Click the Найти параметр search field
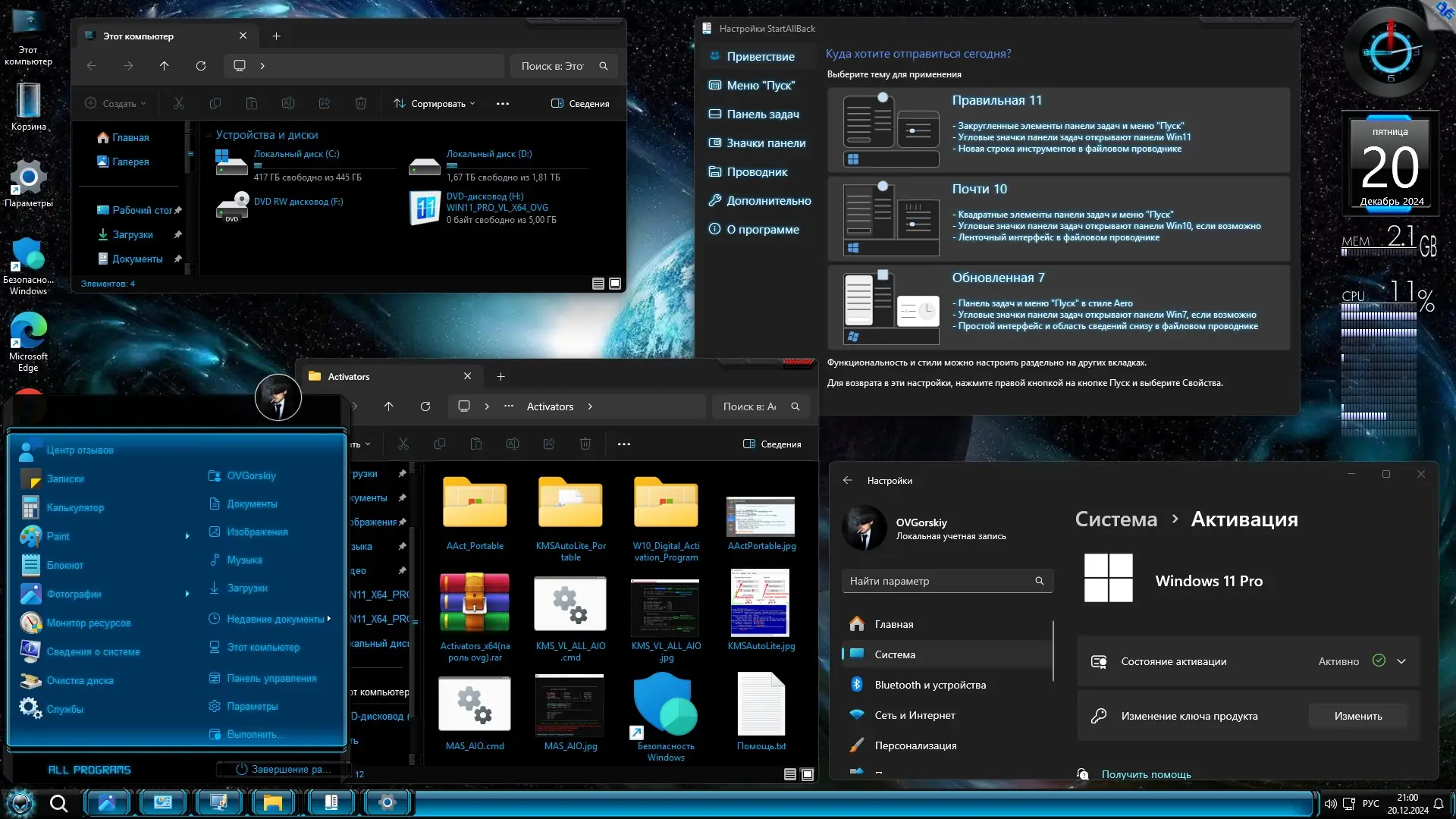 [x=940, y=581]
